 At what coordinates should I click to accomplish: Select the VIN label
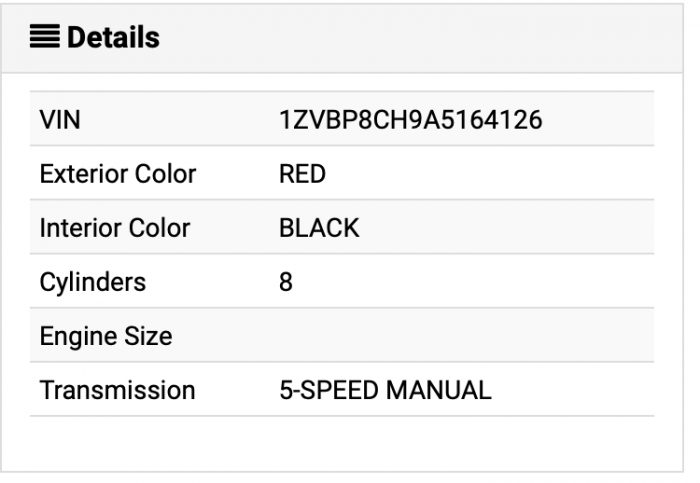pos(59,121)
